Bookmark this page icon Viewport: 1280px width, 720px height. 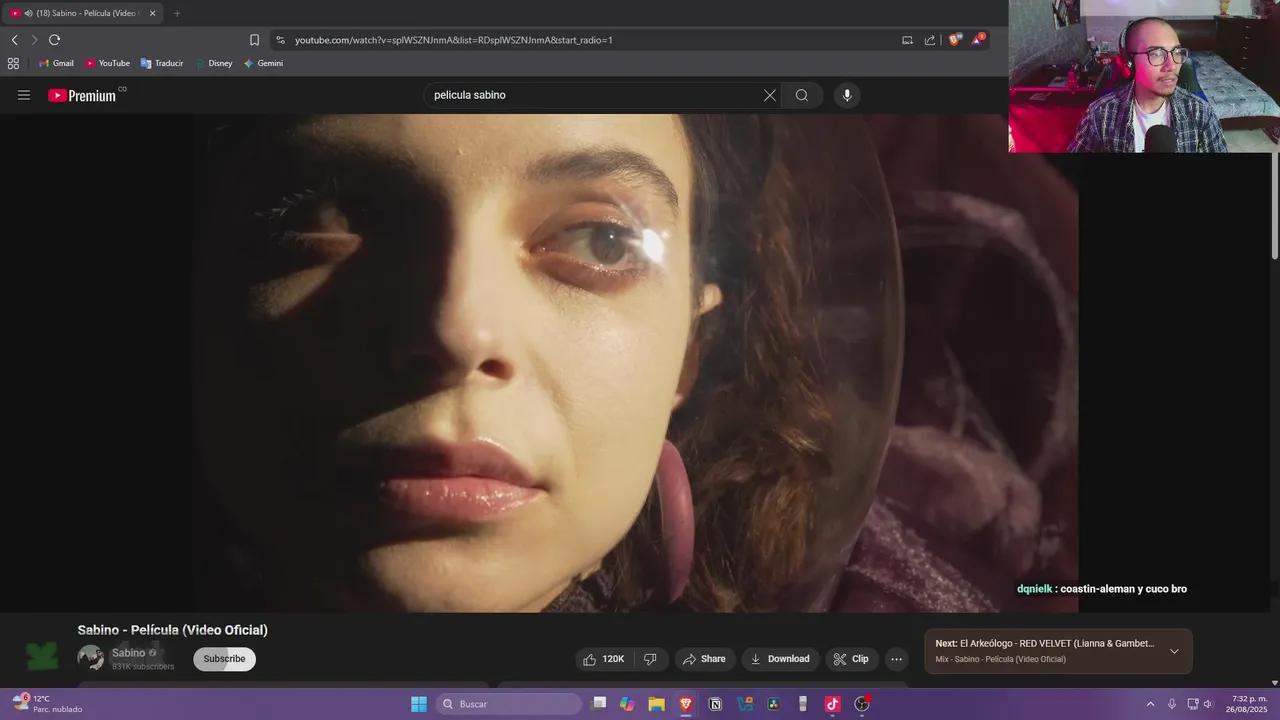click(x=254, y=40)
